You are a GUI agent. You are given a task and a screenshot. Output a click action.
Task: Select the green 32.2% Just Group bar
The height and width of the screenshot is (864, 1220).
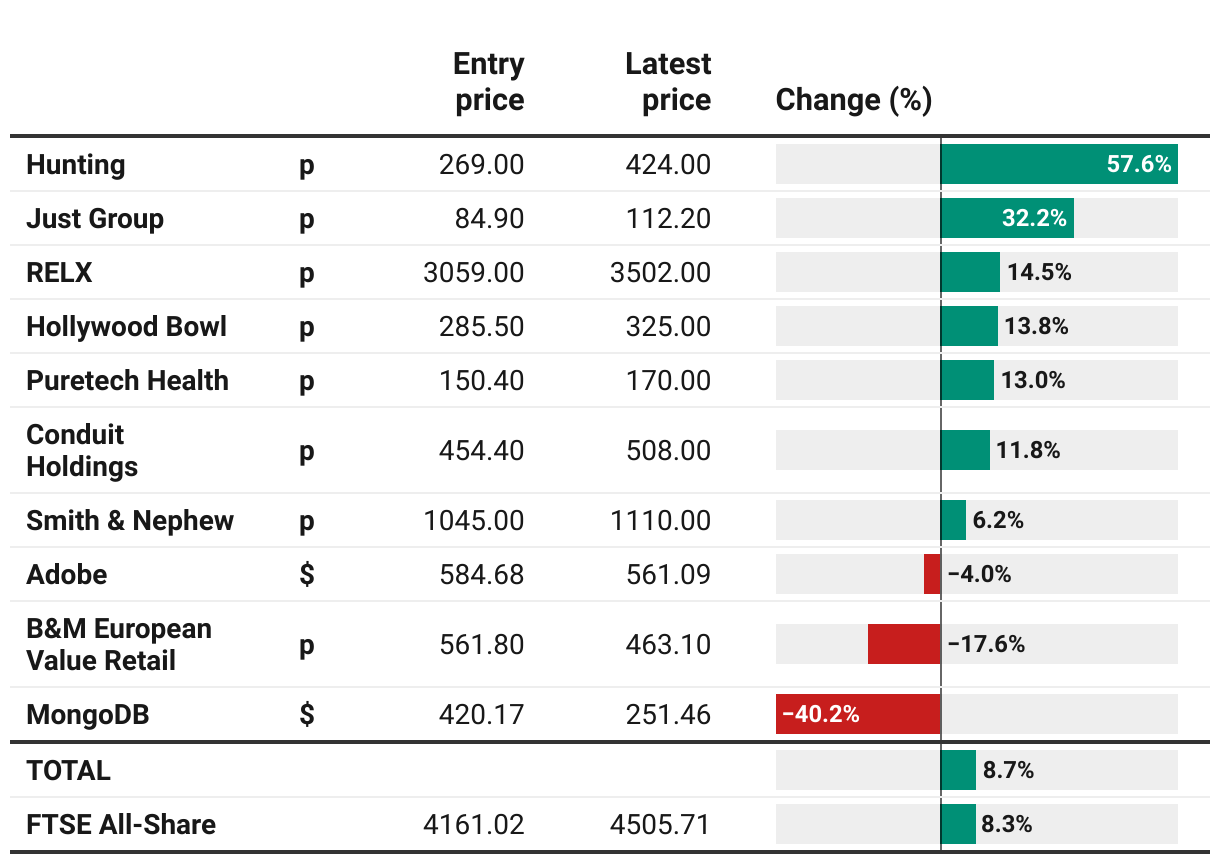coord(1006,219)
